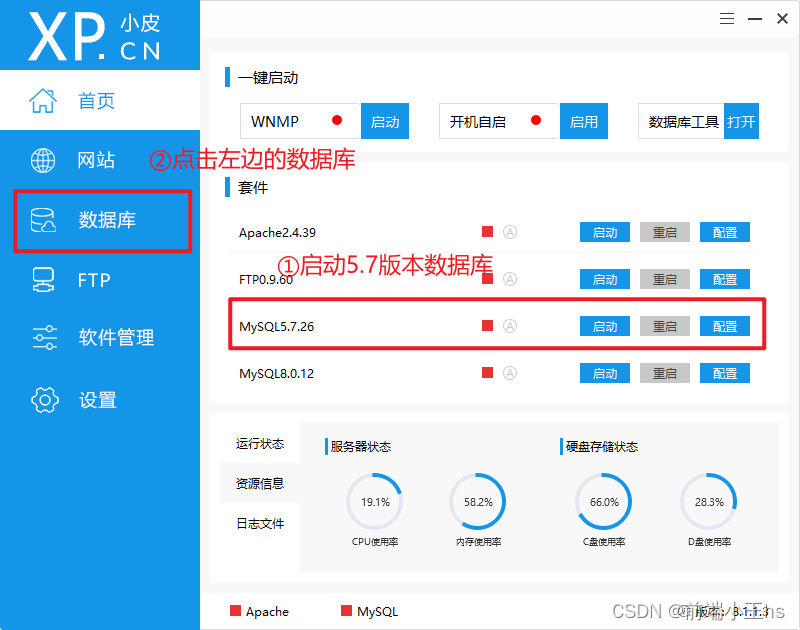Click the 一键启动 heading
The image size is (800, 630).
click(268, 78)
